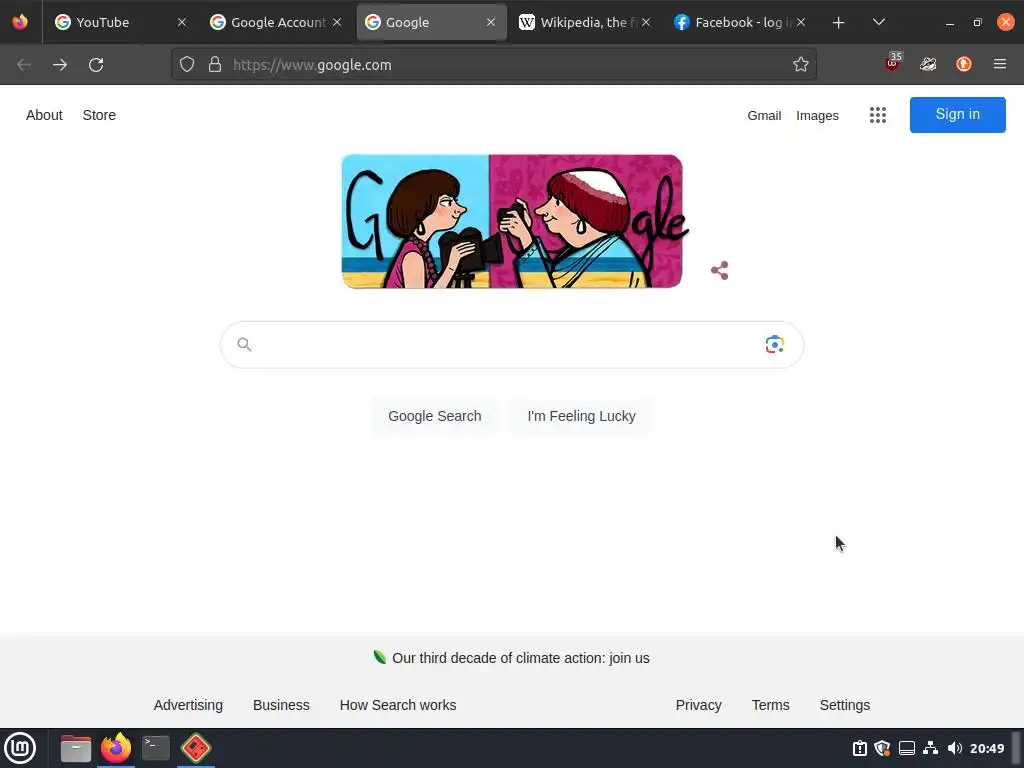Open the Google apps grid
This screenshot has width=1024, height=768.
point(878,115)
